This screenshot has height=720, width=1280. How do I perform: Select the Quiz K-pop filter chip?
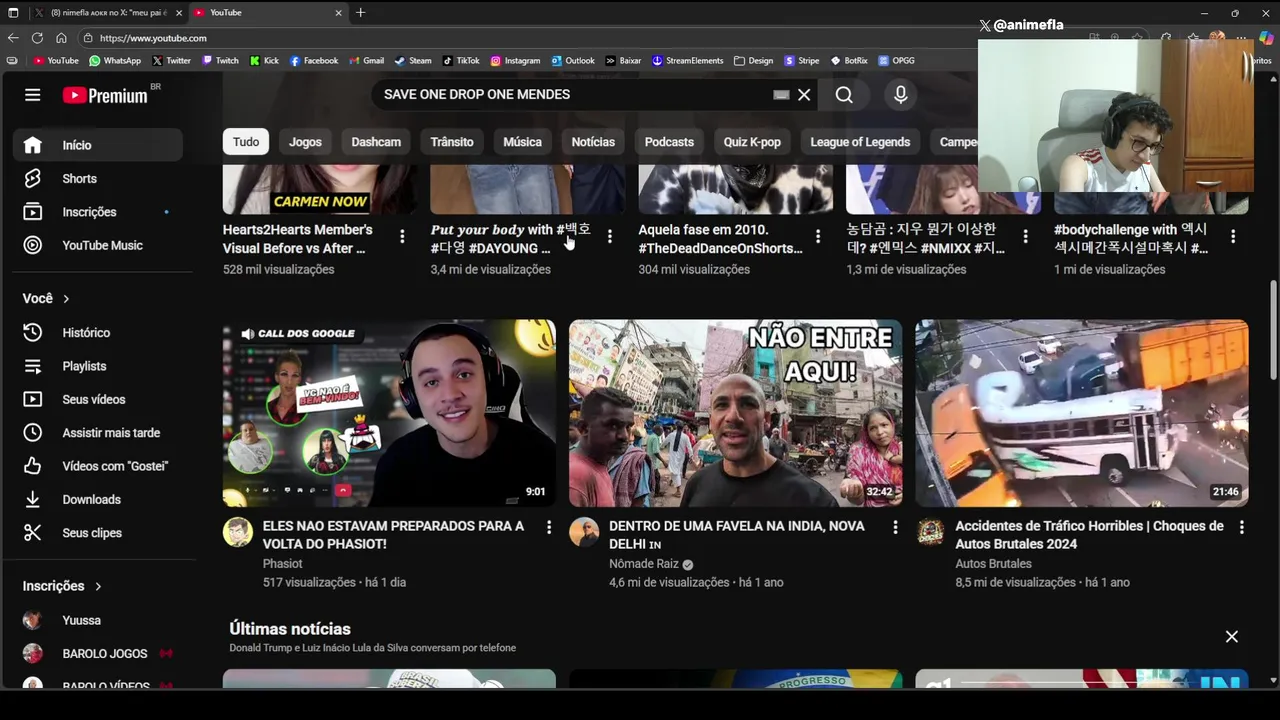pos(752,142)
